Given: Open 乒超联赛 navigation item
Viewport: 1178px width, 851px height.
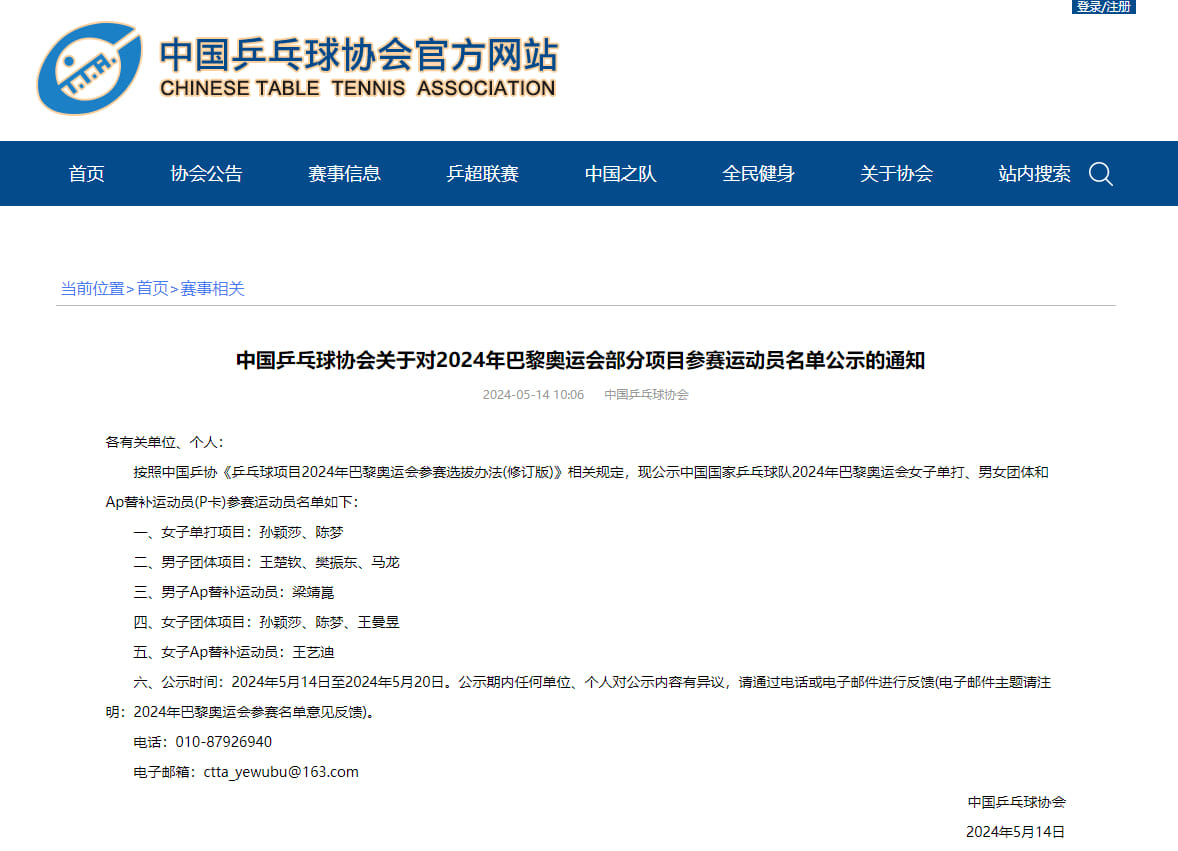Looking at the screenshot, I should [x=482, y=174].
